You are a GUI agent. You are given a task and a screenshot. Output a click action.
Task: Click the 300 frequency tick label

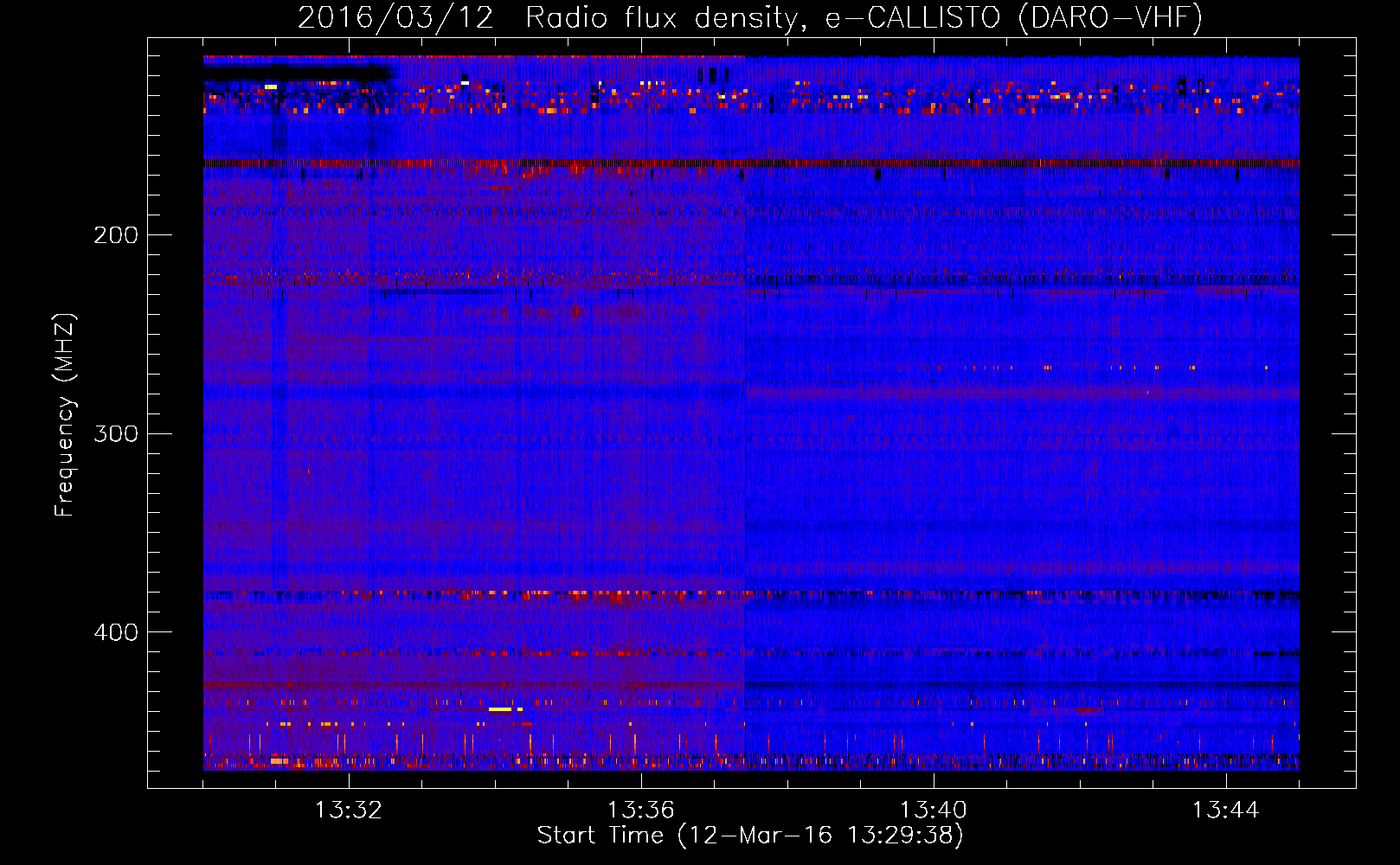click(x=116, y=433)
